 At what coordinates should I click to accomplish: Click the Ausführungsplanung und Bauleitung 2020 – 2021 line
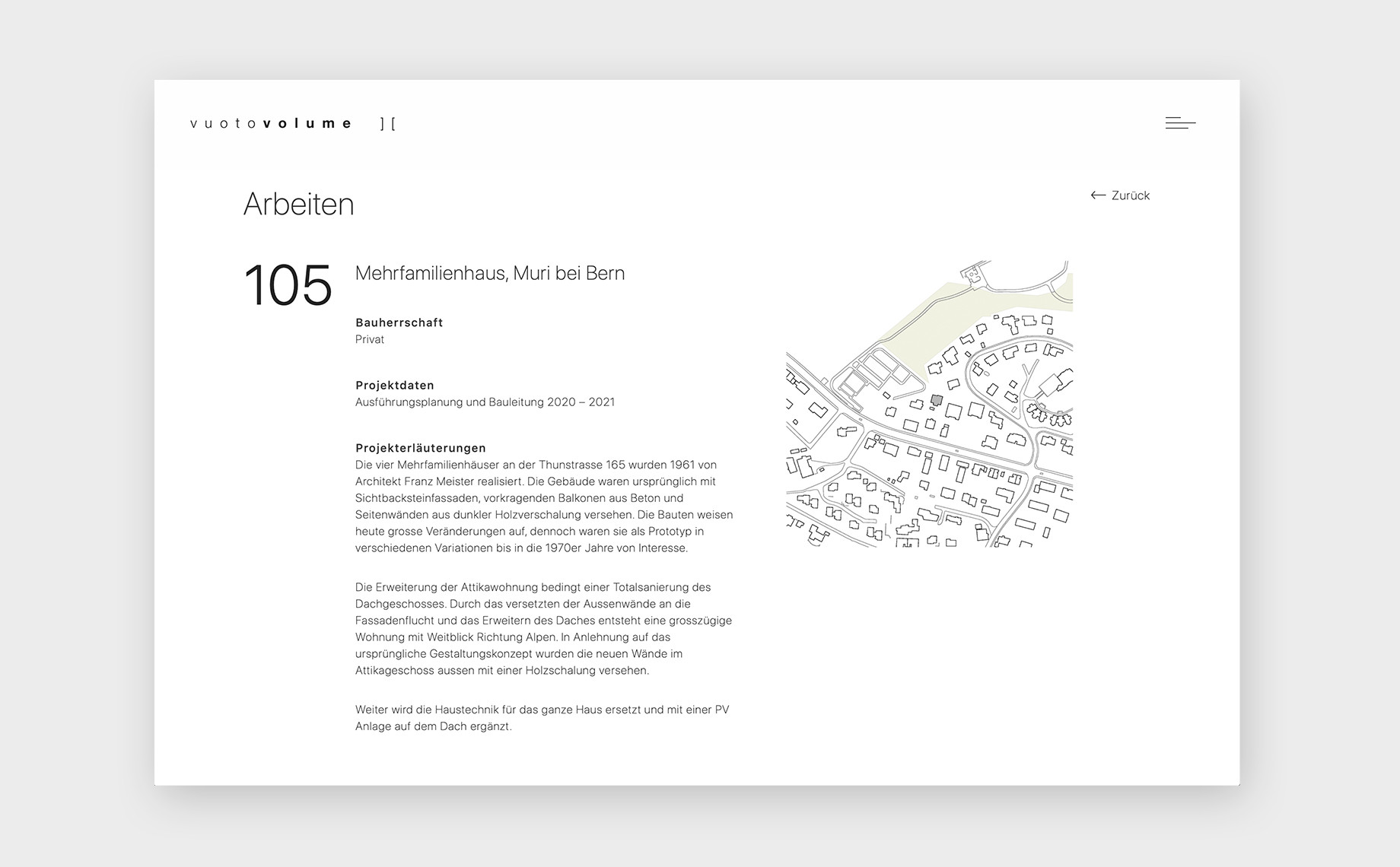point(485,402)
